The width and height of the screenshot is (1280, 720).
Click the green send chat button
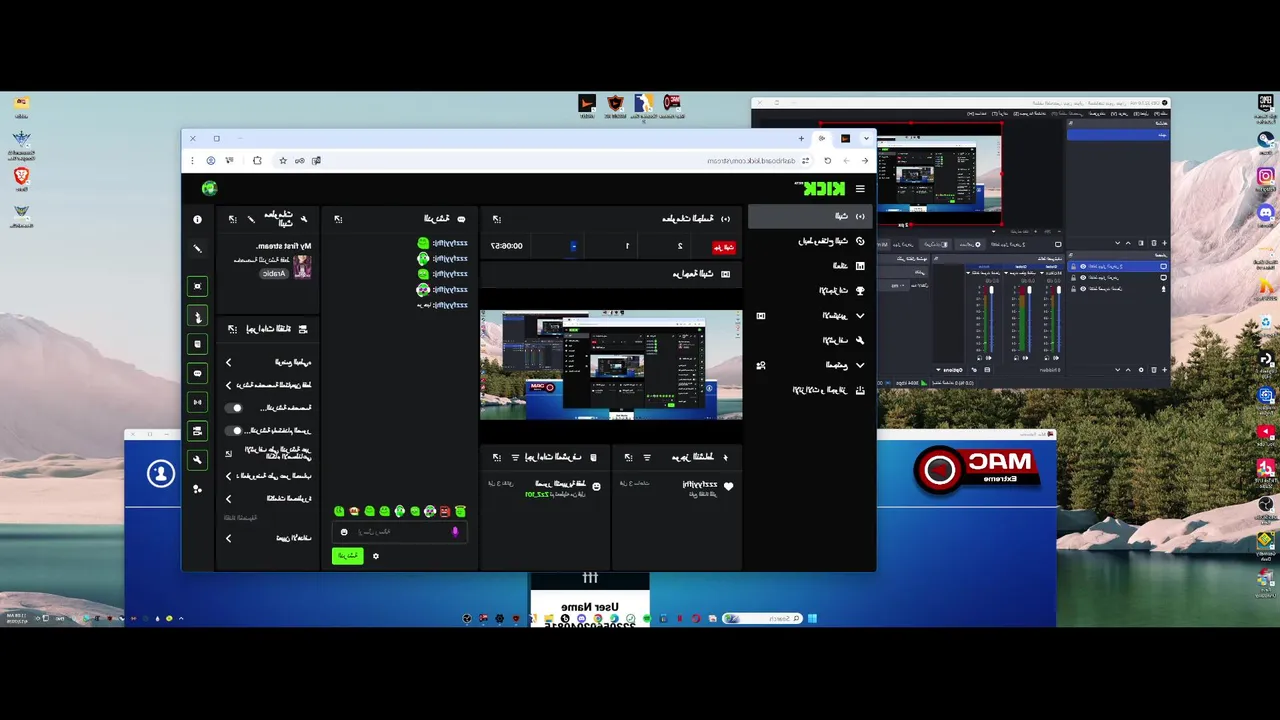[347, 556]
